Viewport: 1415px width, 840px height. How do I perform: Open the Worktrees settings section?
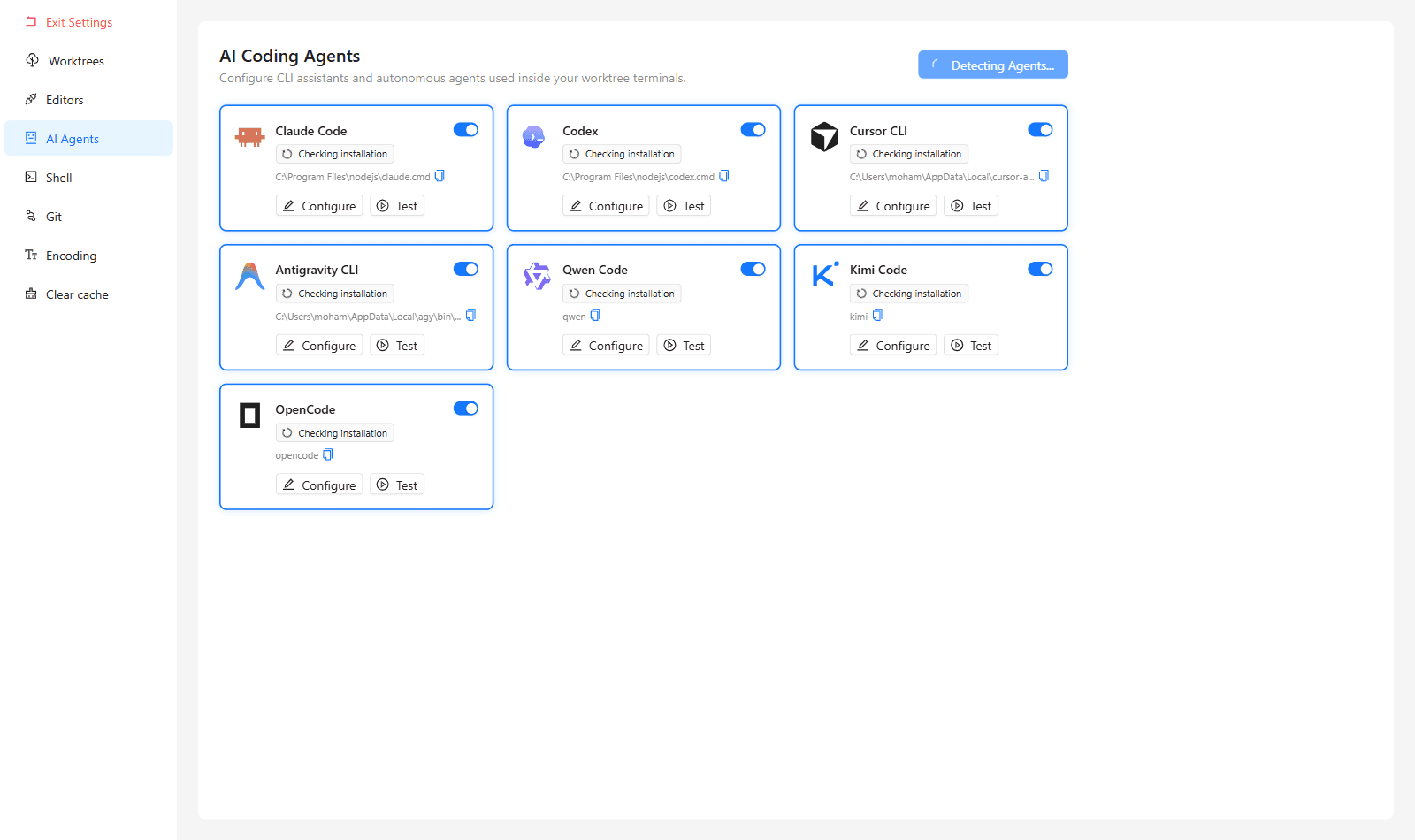pyautogui.click(x=88, y=60)
